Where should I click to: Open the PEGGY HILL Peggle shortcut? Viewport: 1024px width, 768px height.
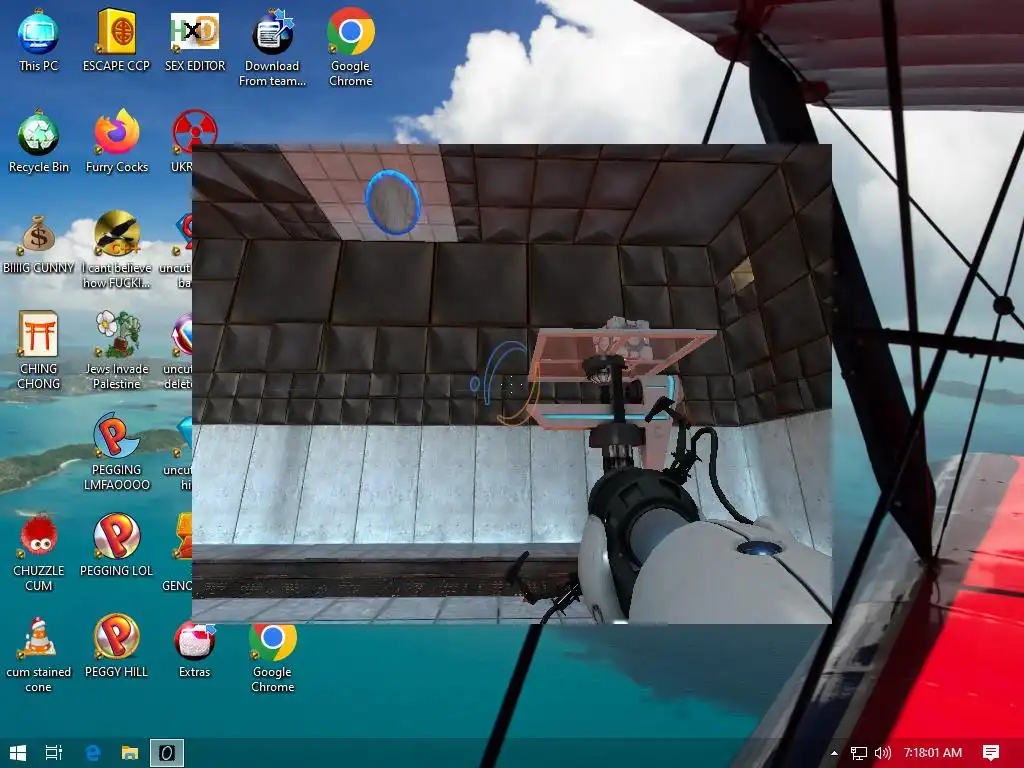tap(116, 647)
